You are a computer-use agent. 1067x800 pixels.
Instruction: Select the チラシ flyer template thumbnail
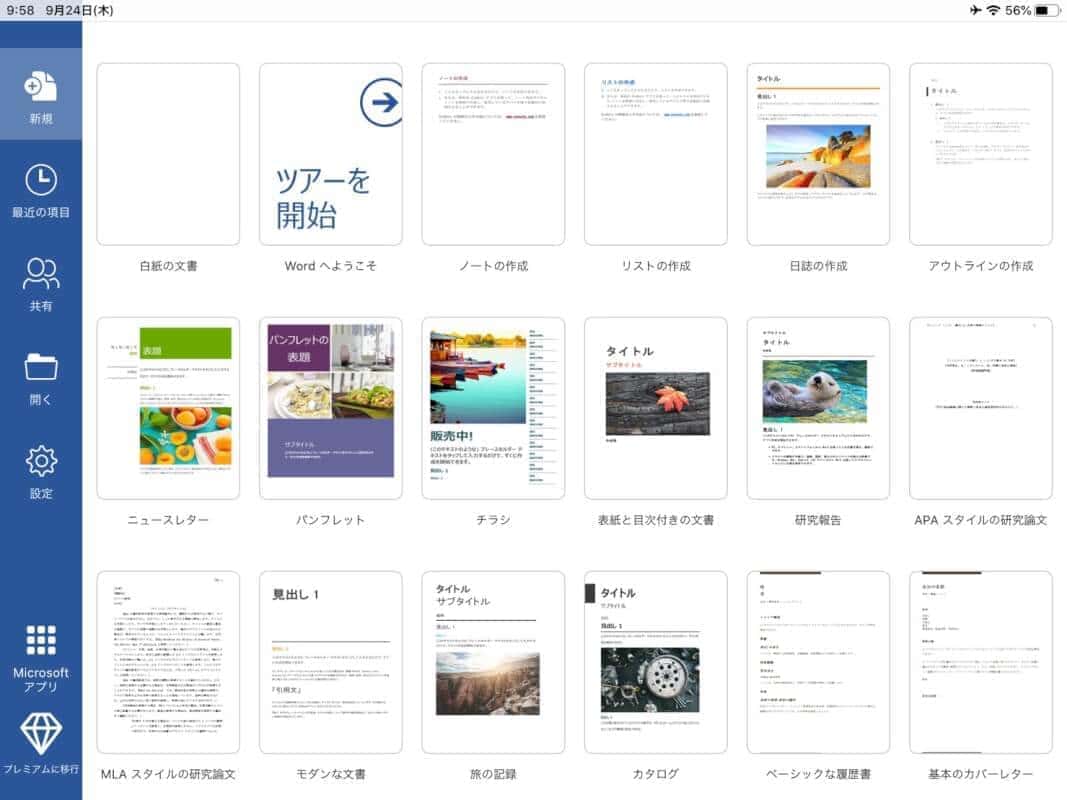(493, 408)
